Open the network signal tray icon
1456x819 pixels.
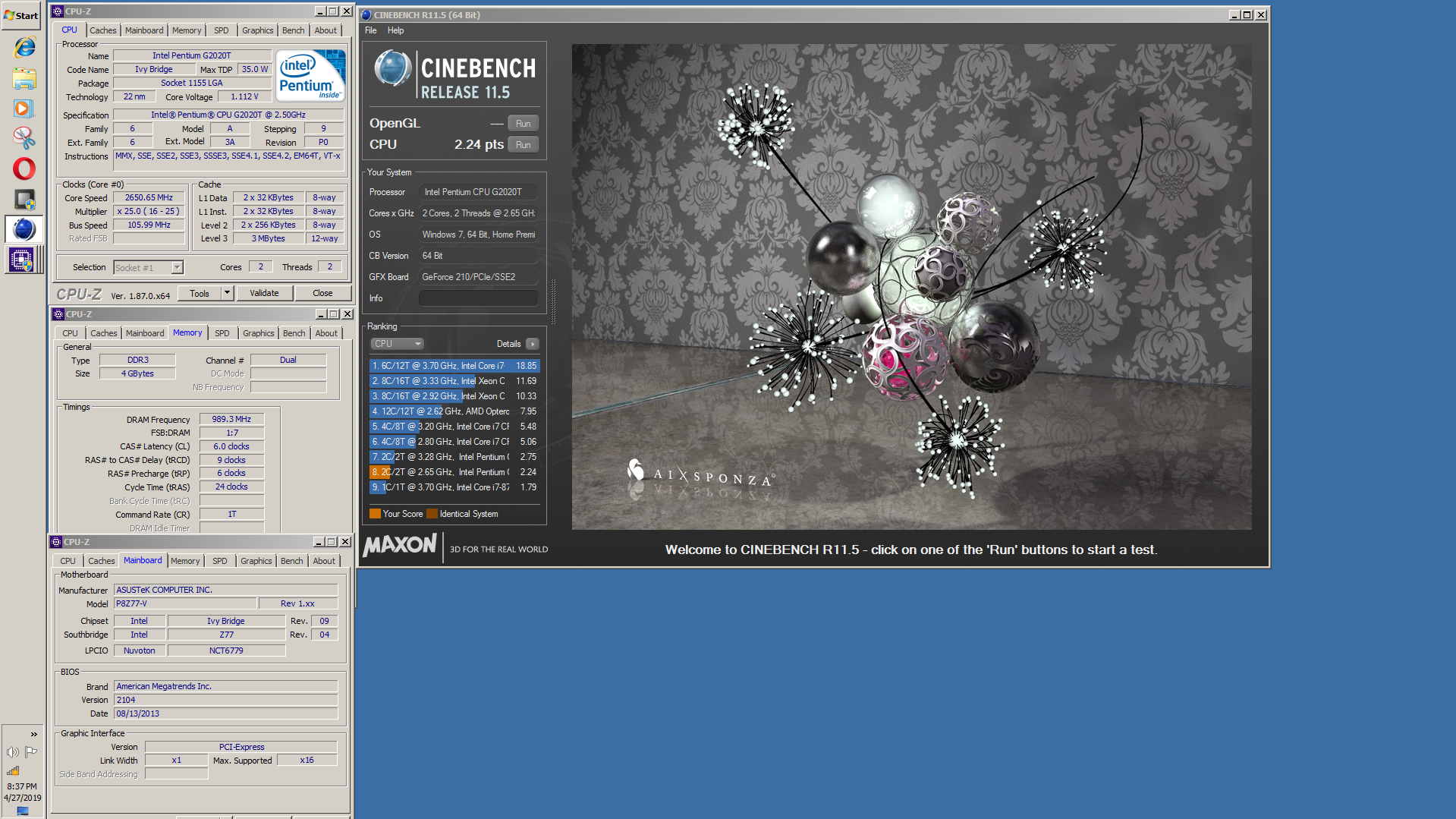(x=13, y=770)
